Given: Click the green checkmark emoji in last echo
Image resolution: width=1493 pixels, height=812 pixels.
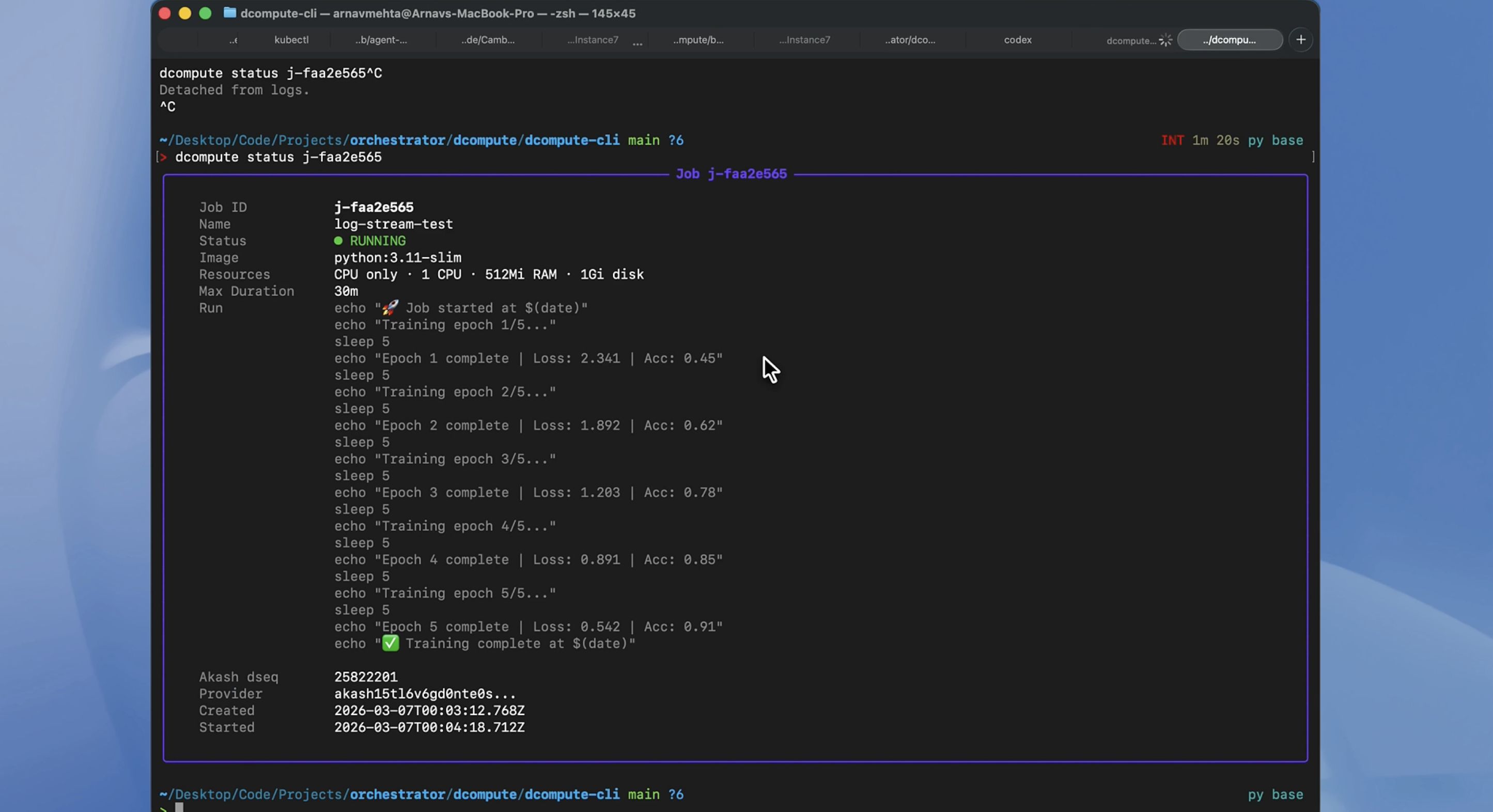Looking at the screenshot, I should (x=391, y=643).
